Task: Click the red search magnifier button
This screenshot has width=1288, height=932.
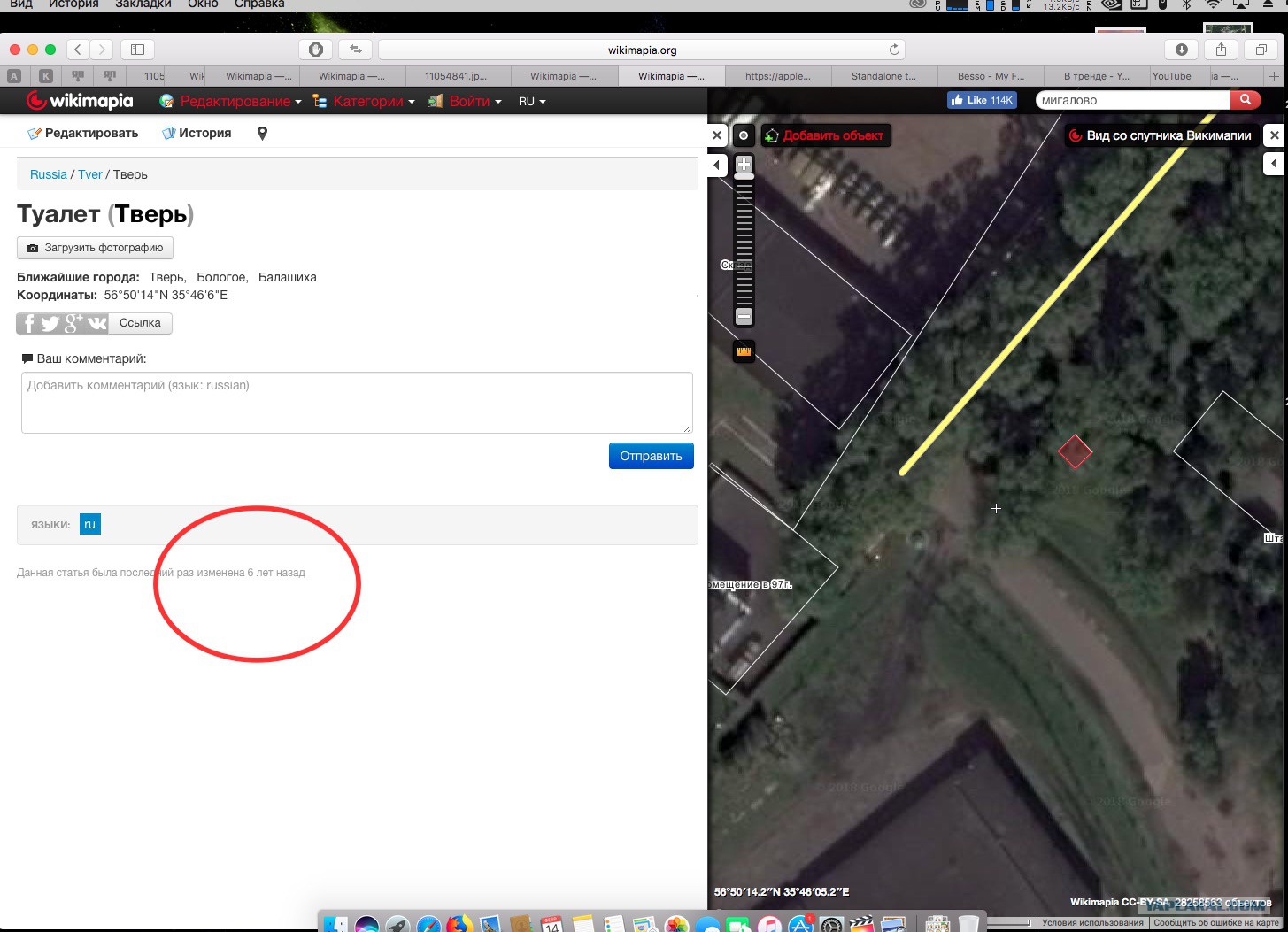Action: coord(1245,100)
